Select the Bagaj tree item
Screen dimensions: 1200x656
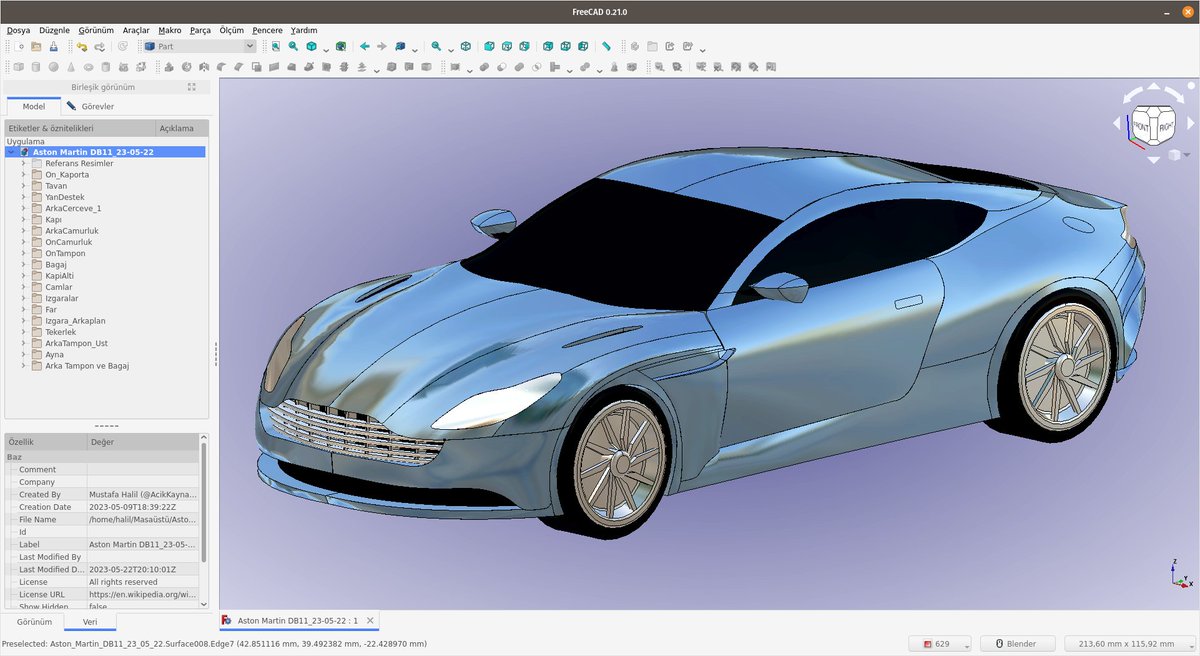(56, 265)
